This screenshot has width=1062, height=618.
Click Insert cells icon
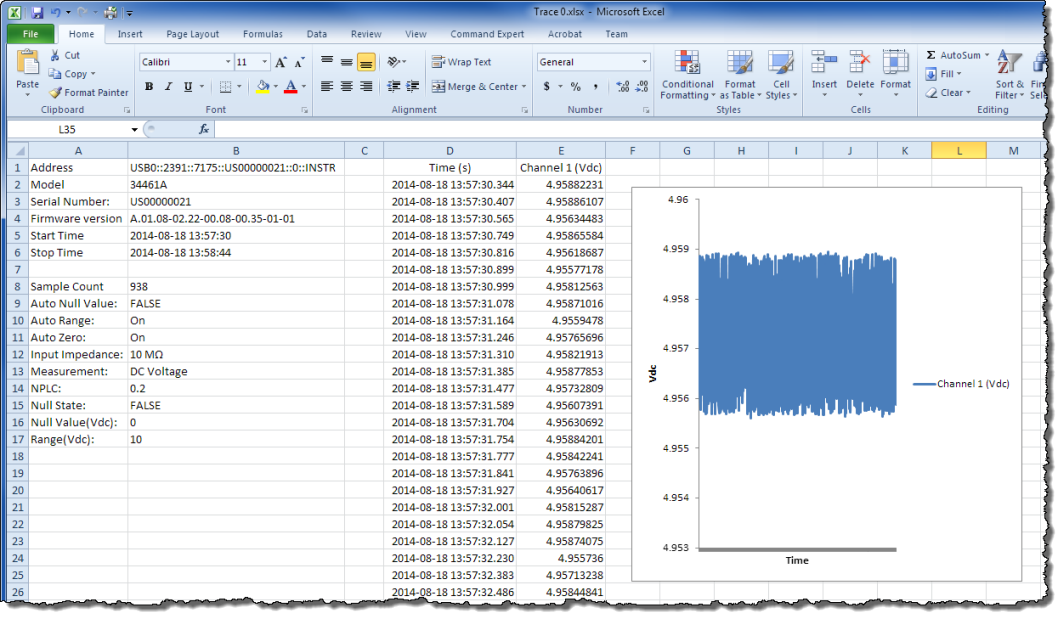824,62
